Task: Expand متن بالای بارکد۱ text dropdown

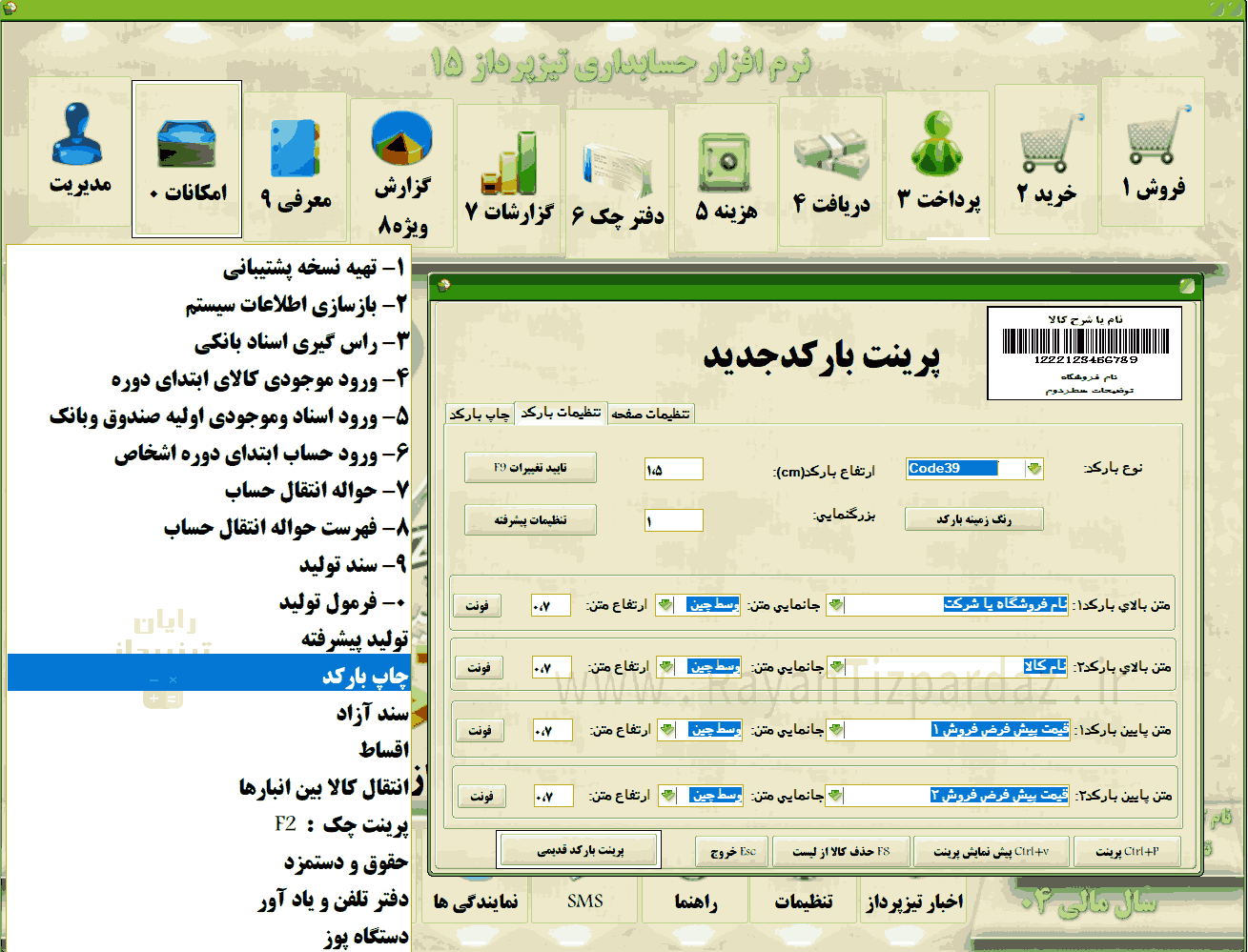Action: tap(835, 604)
